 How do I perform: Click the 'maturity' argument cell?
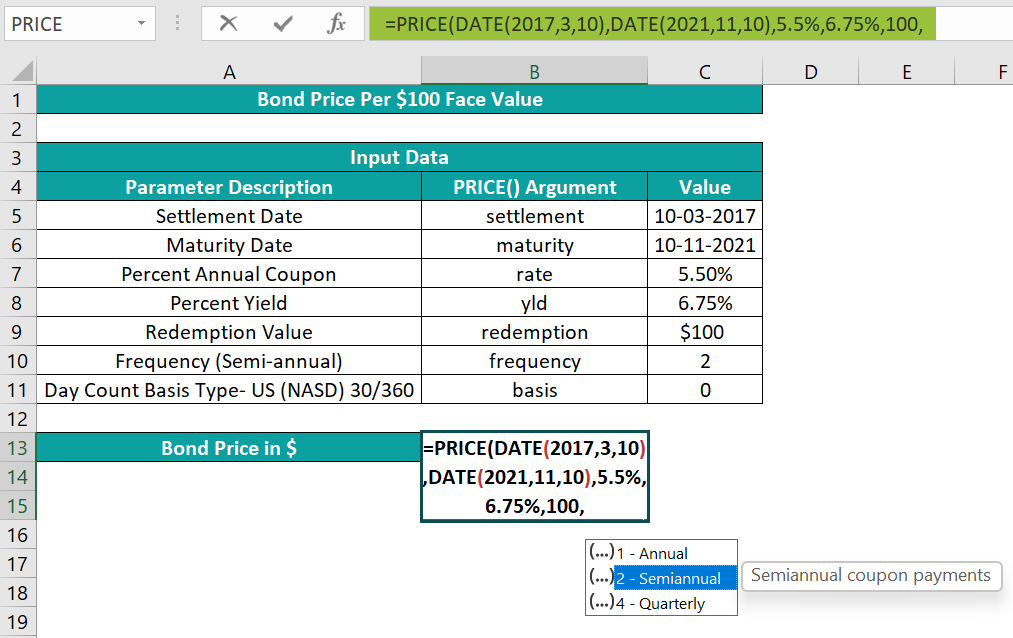pyautogui.click(x=534, y=245)
